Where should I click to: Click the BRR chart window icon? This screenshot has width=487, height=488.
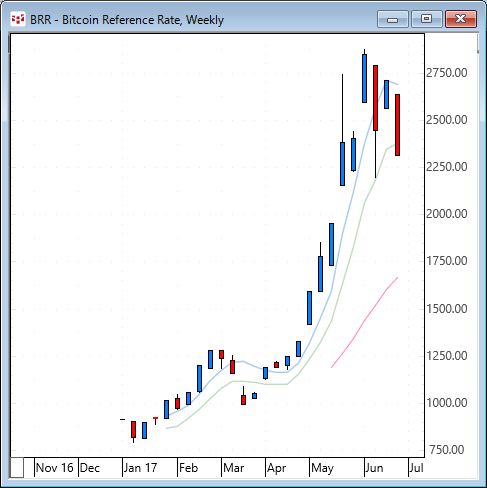(18, 19)
